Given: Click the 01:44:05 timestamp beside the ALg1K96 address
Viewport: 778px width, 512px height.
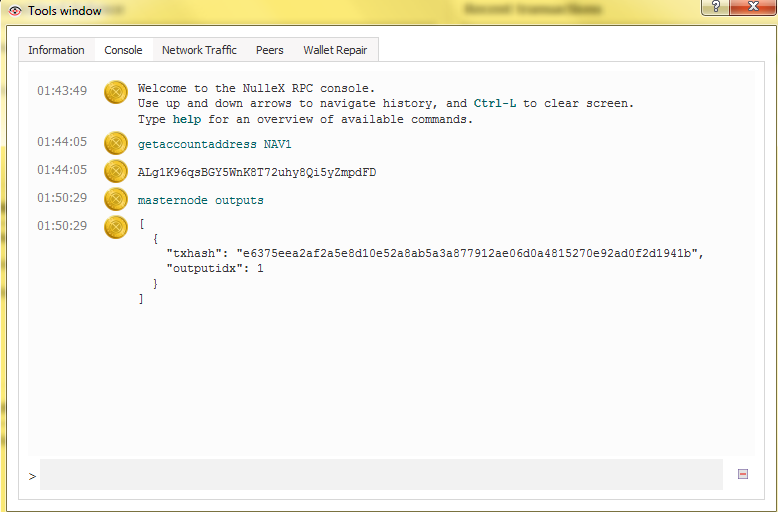Looking at the screenshot, I should pos(62,170).
